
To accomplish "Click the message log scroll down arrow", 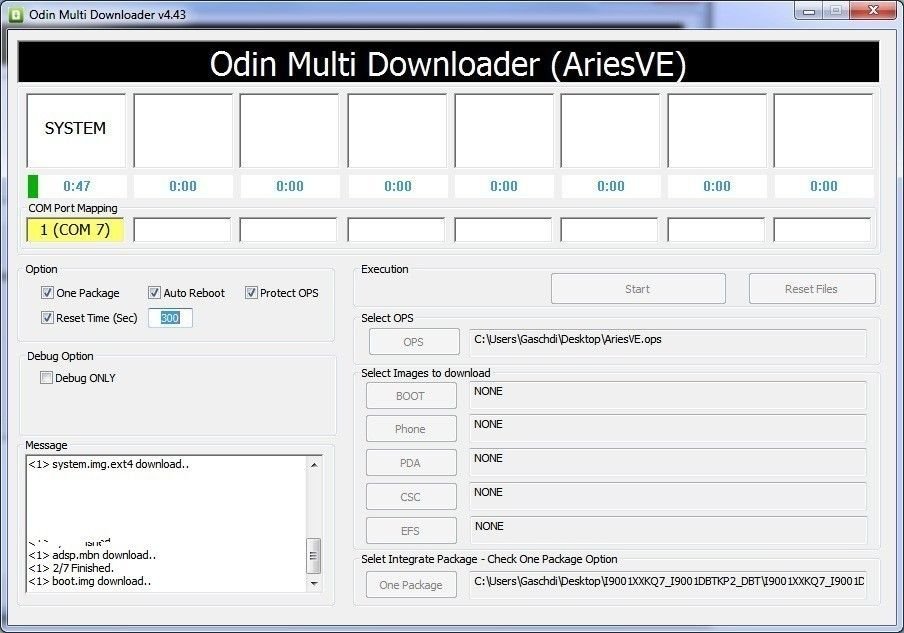I will [x=314, y=583].
